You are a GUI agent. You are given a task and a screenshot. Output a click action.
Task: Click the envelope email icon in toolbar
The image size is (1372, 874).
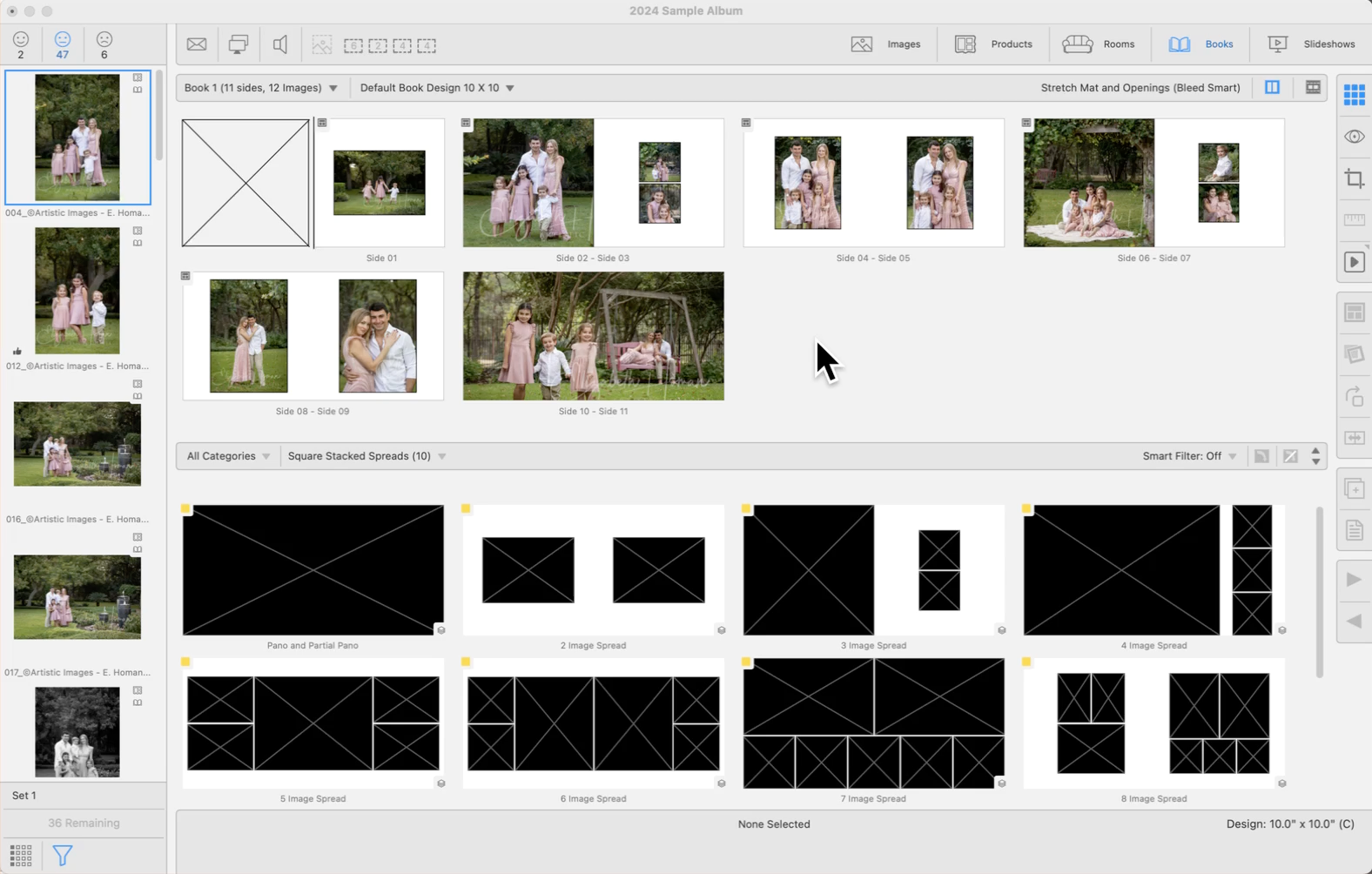tap(197, 44)
